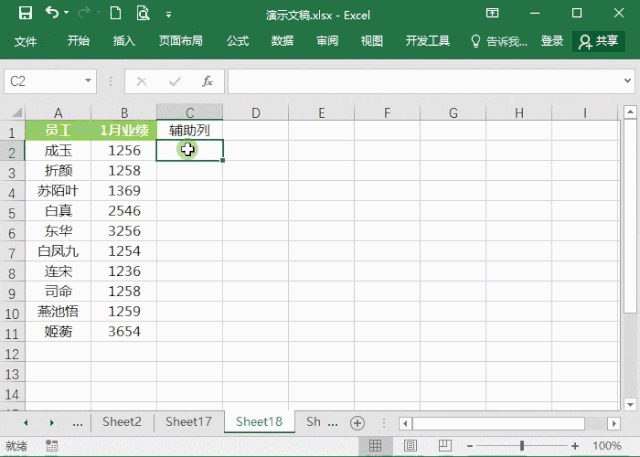Switch to Normal view in status bar
Screen dimensions: 640x457
[376, 446]
